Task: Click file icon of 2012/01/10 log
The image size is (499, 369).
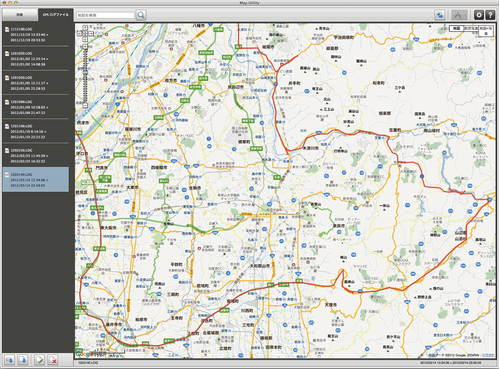Action: pyautogui.click(x=7, y=126)
